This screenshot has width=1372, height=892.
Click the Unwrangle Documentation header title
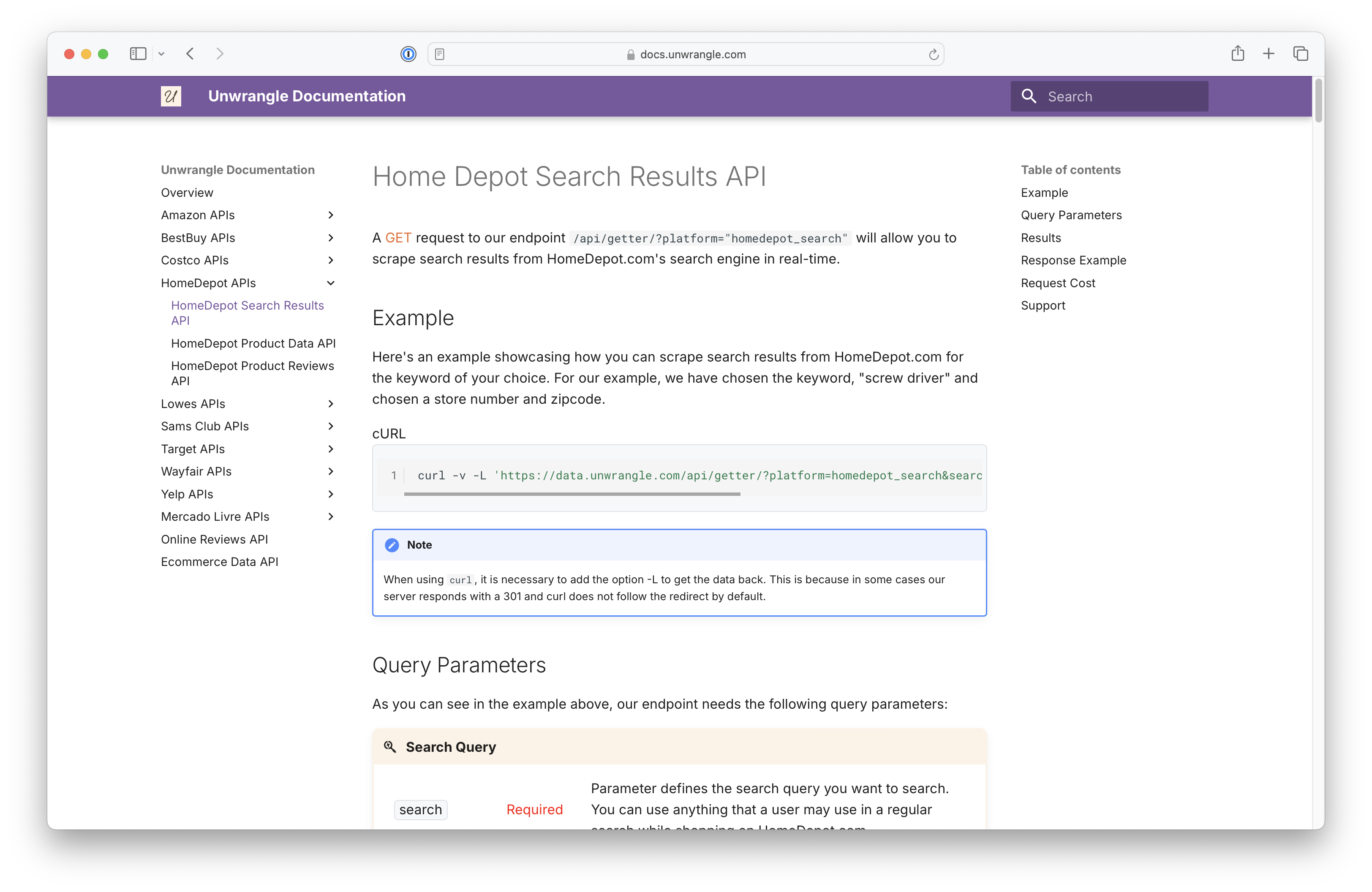307,96
